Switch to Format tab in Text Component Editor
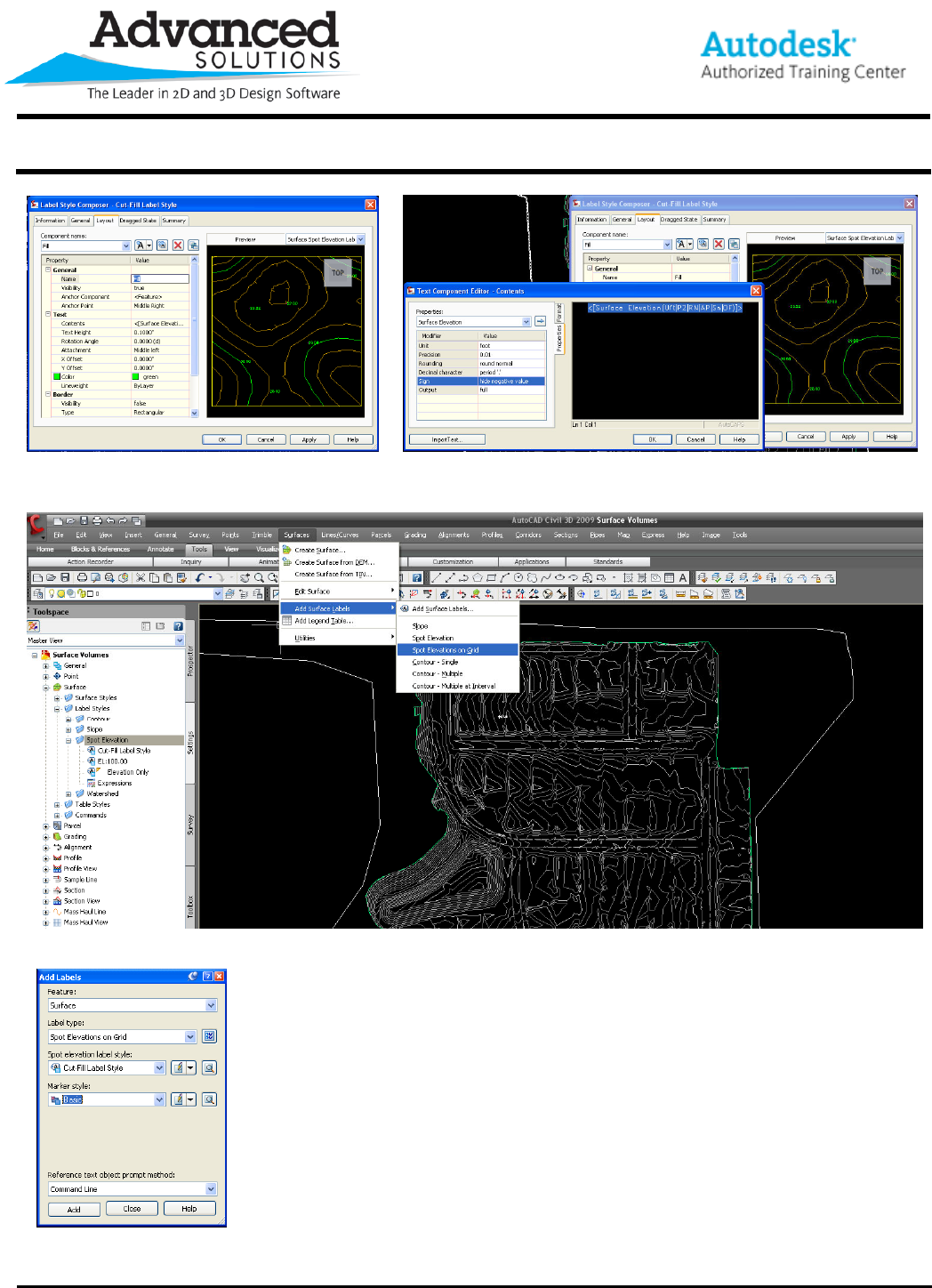The width and height of the screenshot is (932, 1288). (x=559, y=313)
